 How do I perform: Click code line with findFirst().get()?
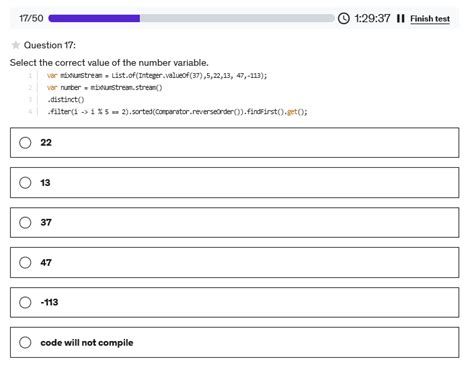pyautogui.click(x=177, y=112)
